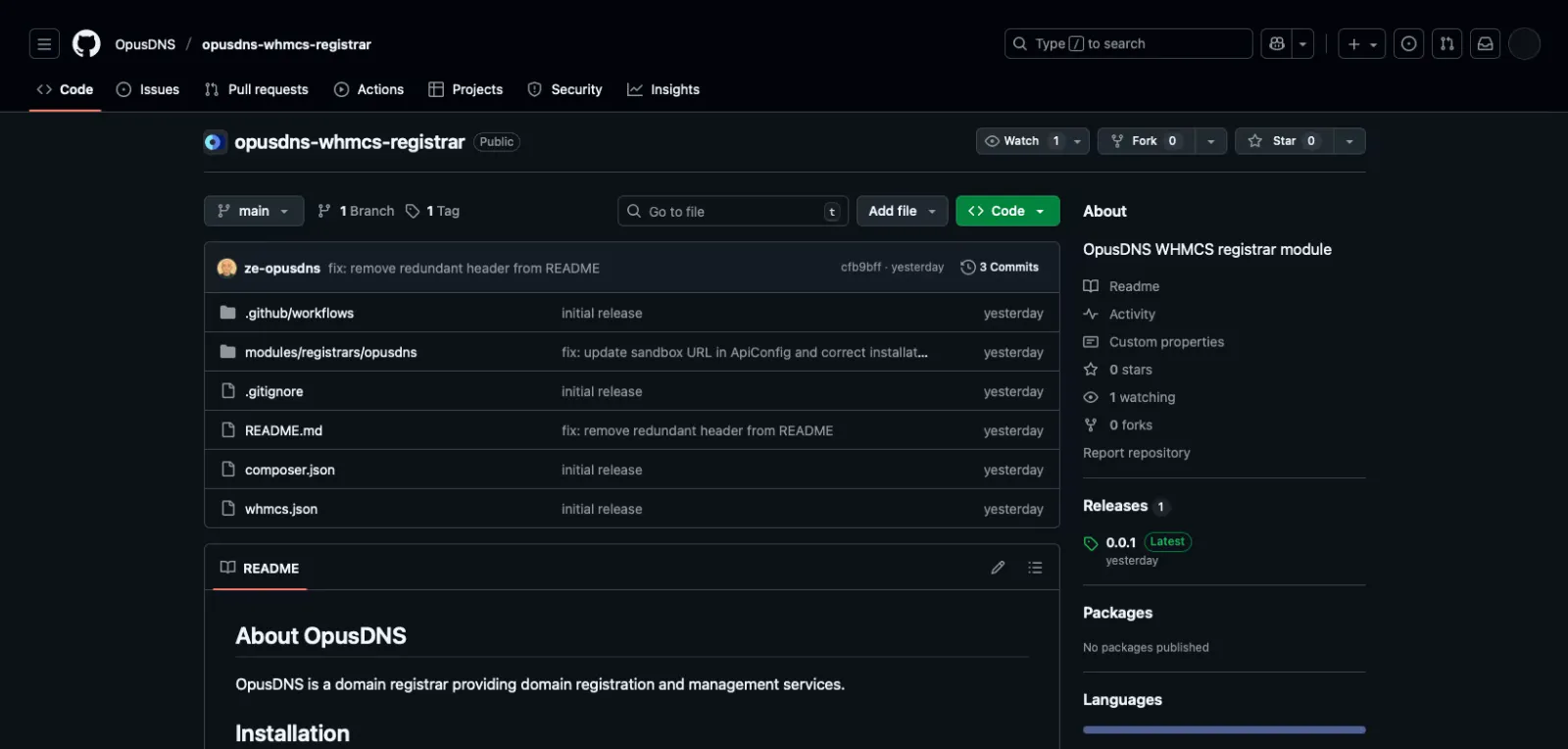Open the Readme link in About
This screenshot has height=749, width=1568.
click(x=1121, y=286)
